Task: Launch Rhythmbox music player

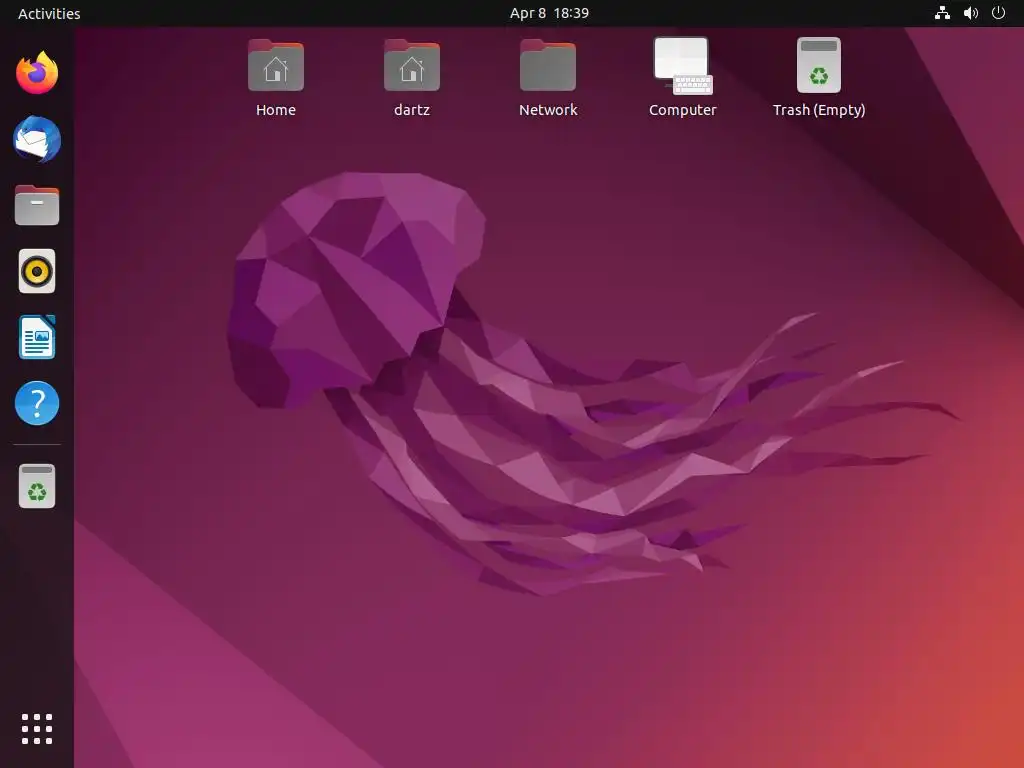Action: [x=37, y=271]
